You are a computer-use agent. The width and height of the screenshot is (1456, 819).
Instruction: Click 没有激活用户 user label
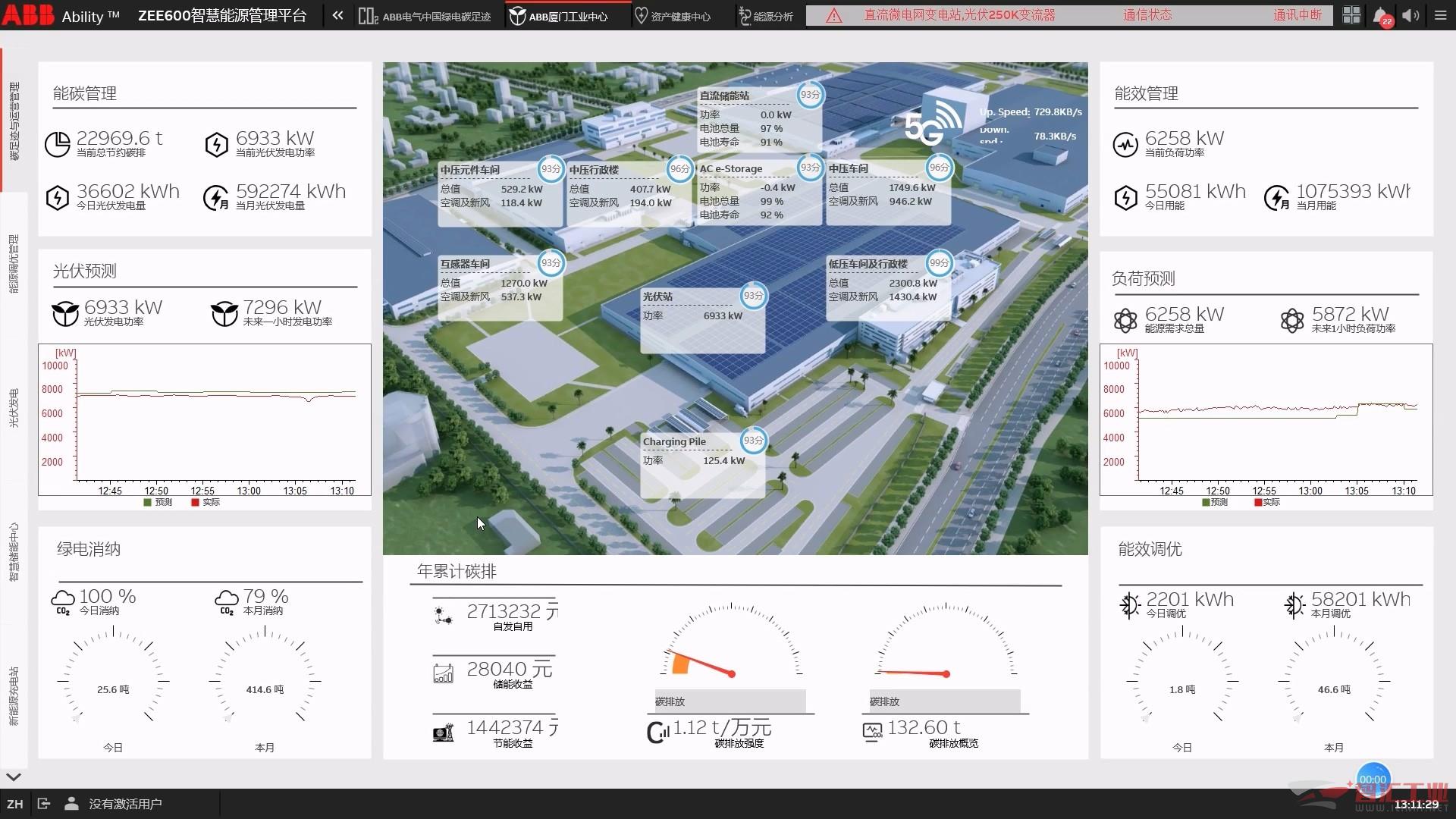point(125,804)
